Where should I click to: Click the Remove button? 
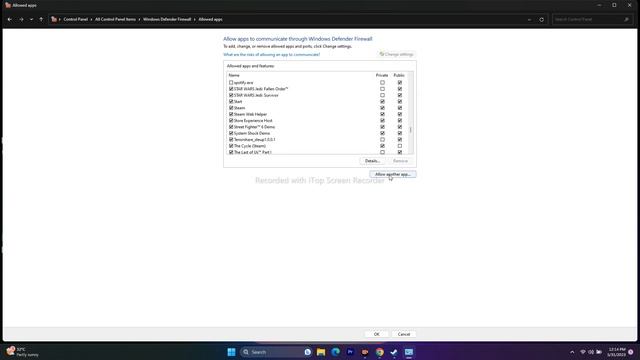coord(400,161)
